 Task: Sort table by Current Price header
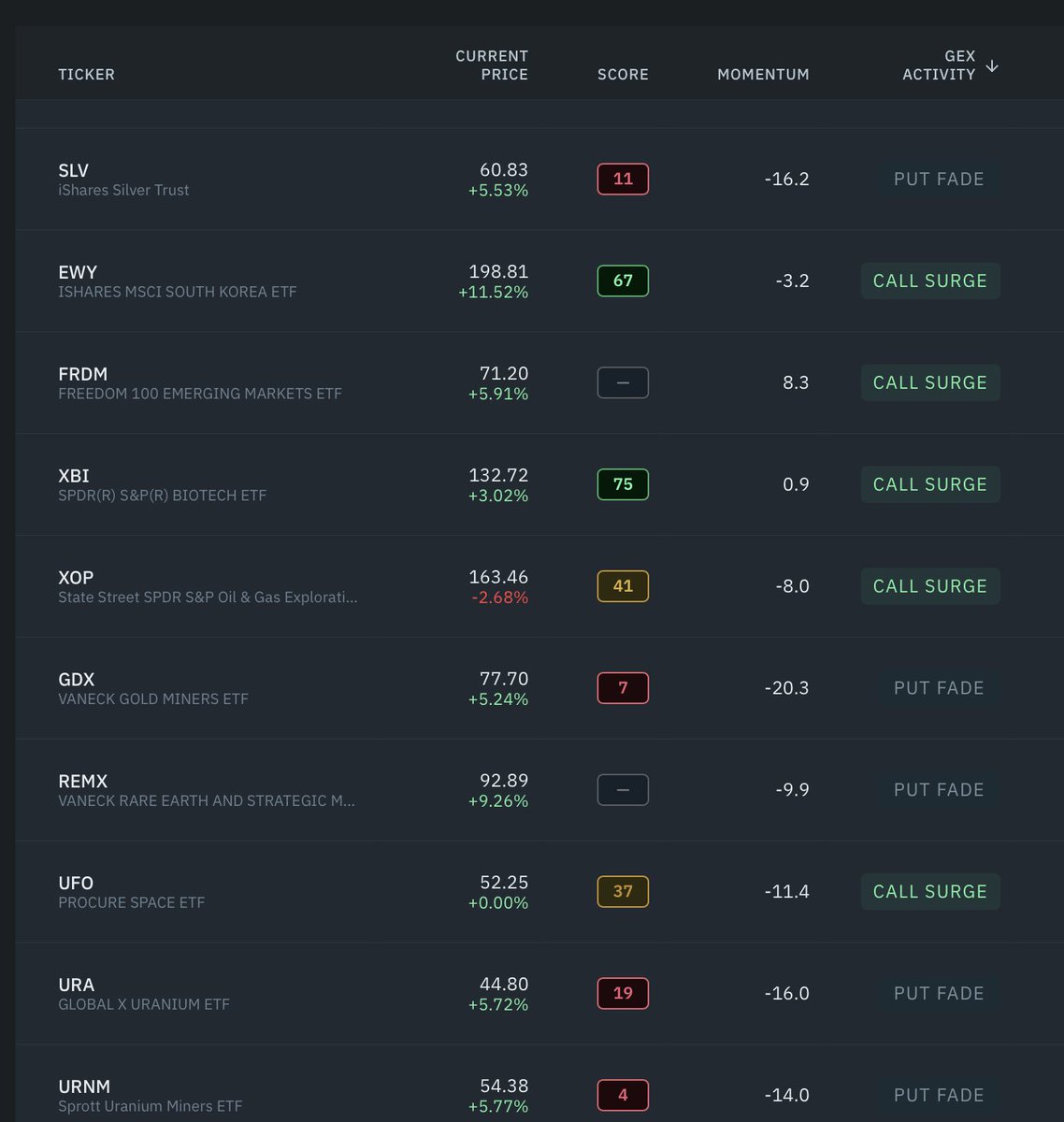point(492,65)
